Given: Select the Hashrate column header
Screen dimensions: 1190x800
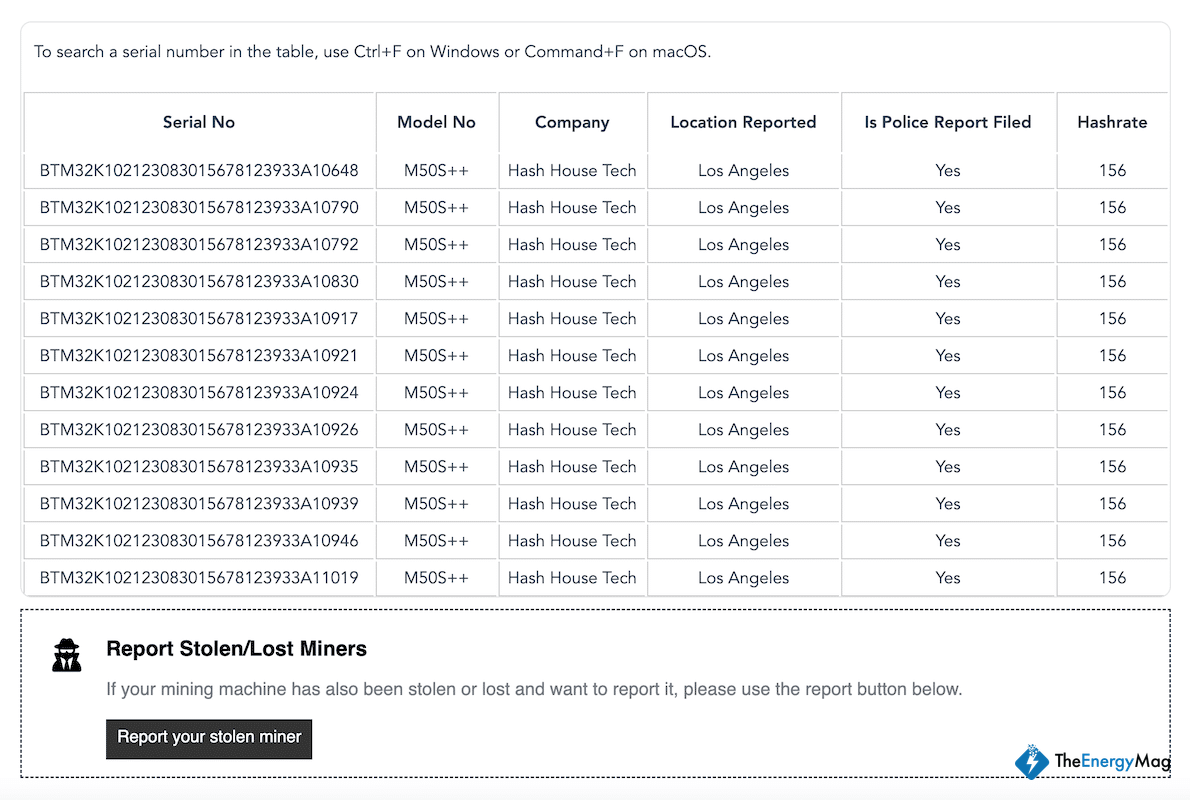Looking at the screenshot, I should pyautogui.click(x=1112, y=122).
